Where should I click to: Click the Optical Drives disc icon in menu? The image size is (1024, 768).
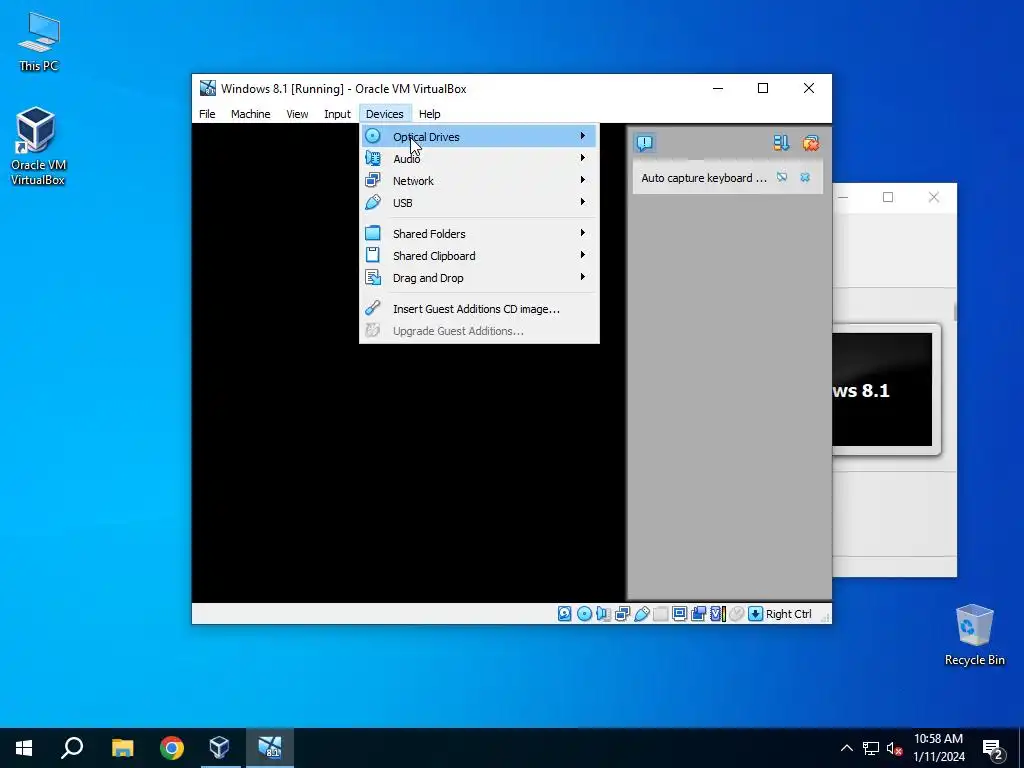(373, 136)
